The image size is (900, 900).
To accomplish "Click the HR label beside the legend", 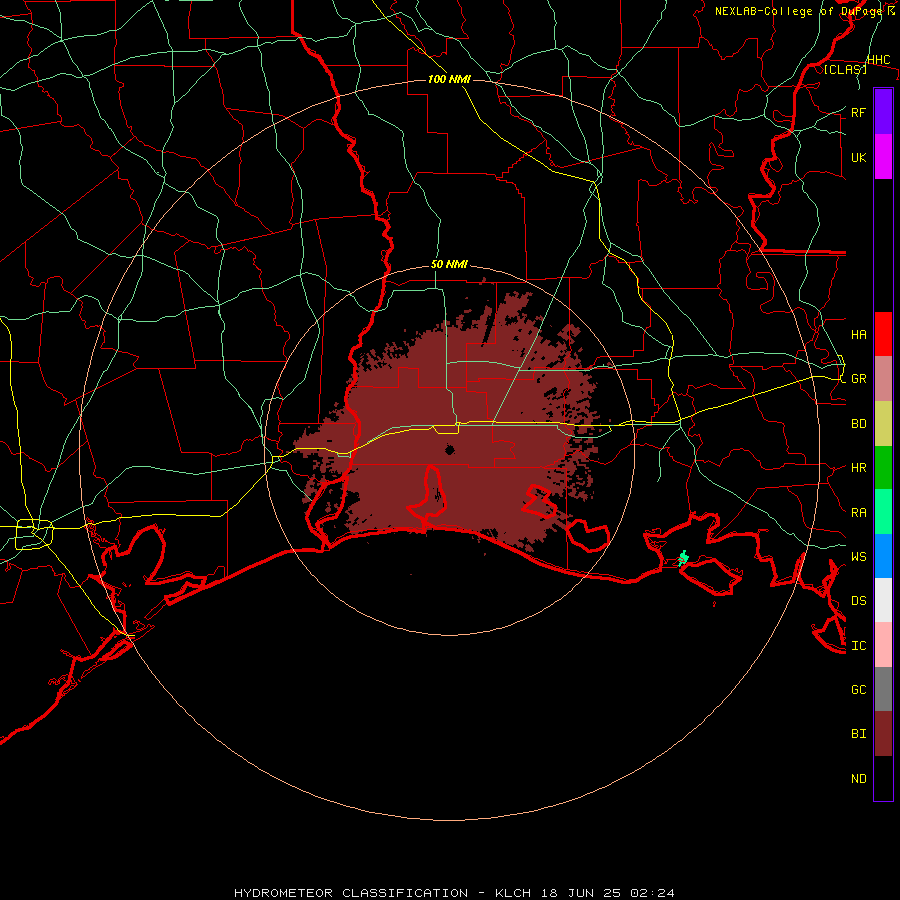I will pyautogui.click(x=858, y=468).
